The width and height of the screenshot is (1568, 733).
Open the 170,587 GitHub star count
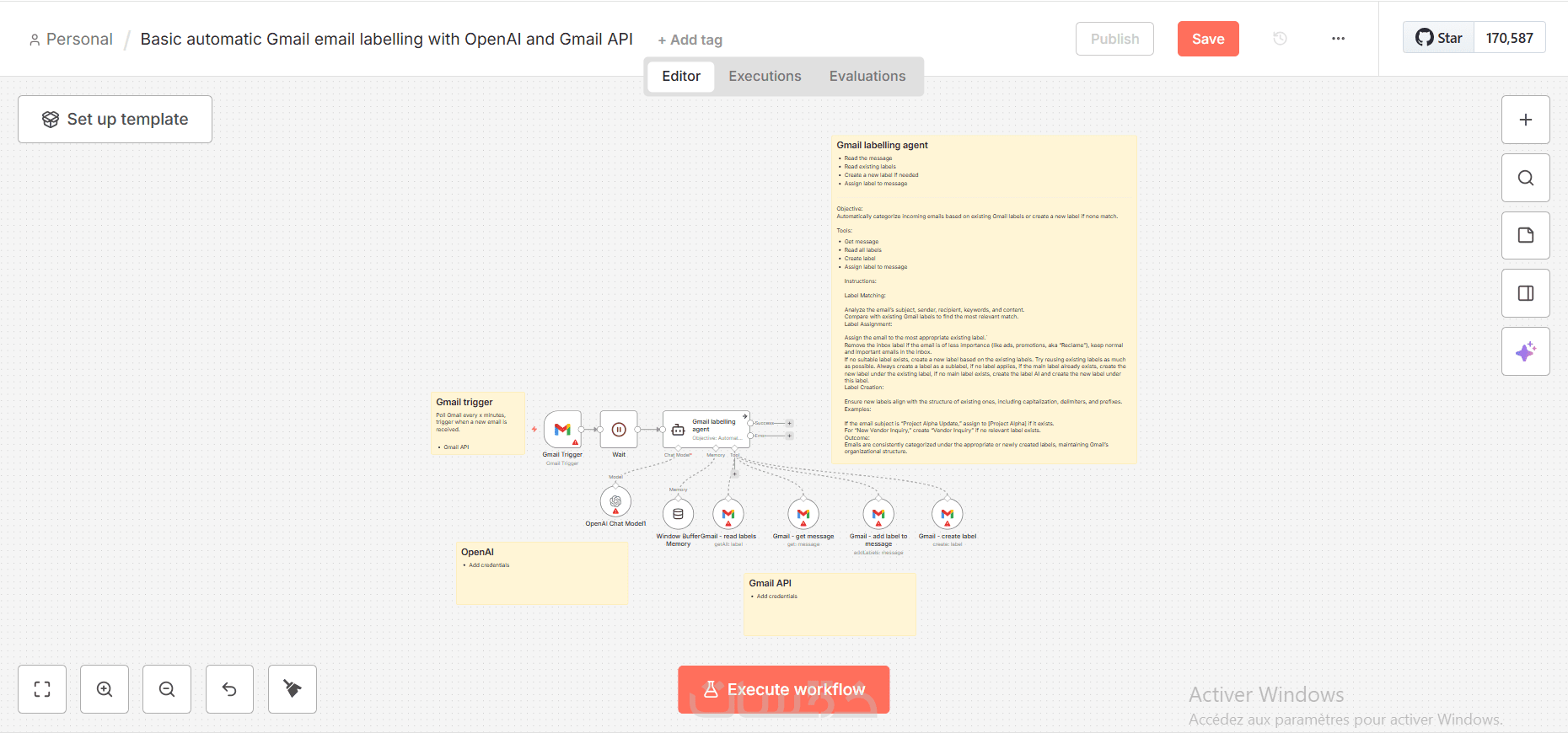point(1509,38)
